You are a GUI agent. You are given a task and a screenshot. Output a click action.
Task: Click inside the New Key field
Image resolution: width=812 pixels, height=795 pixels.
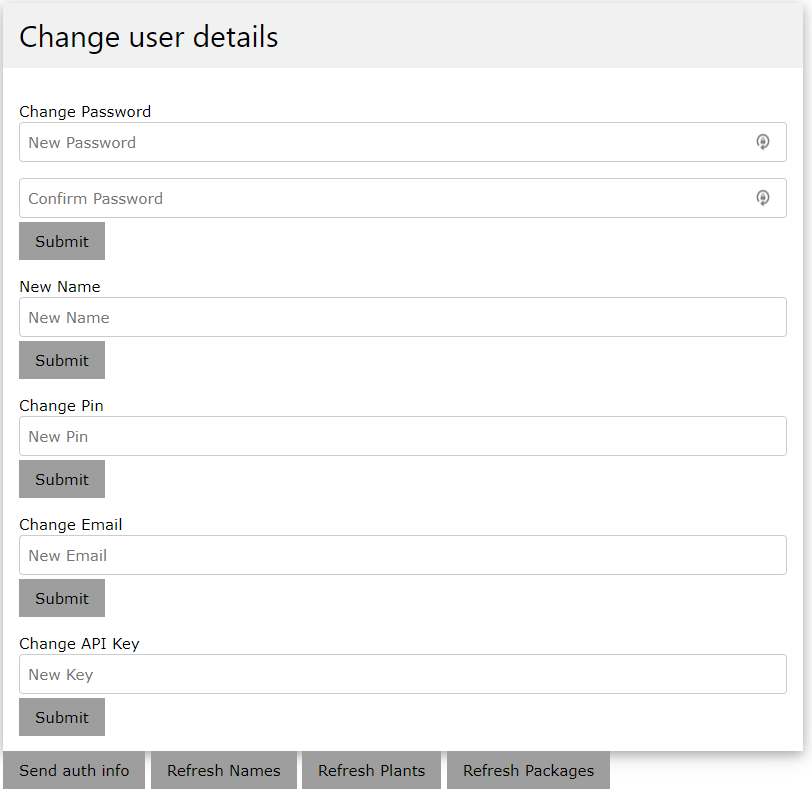(x=402, y=674)
